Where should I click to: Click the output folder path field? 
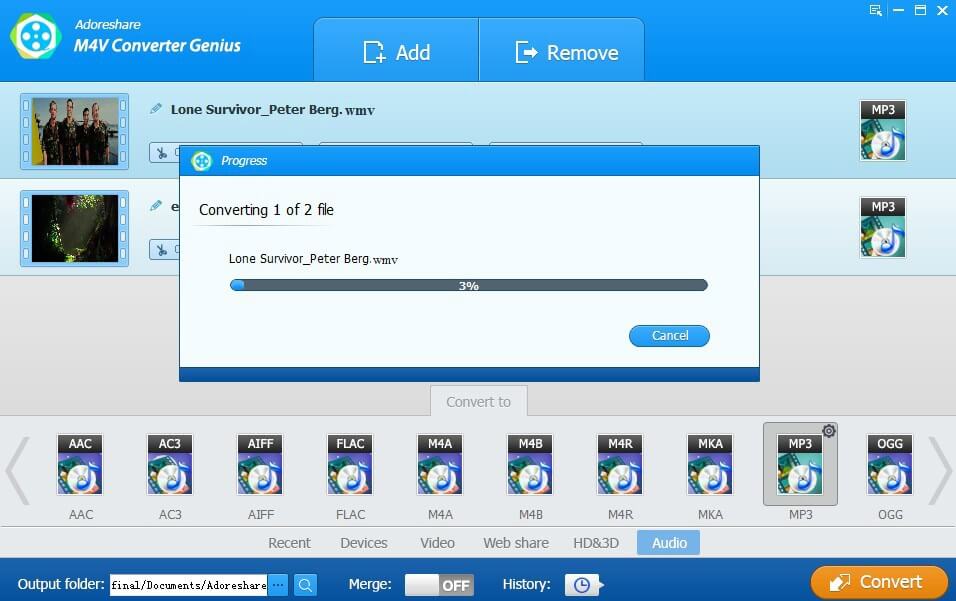(188, 585)
